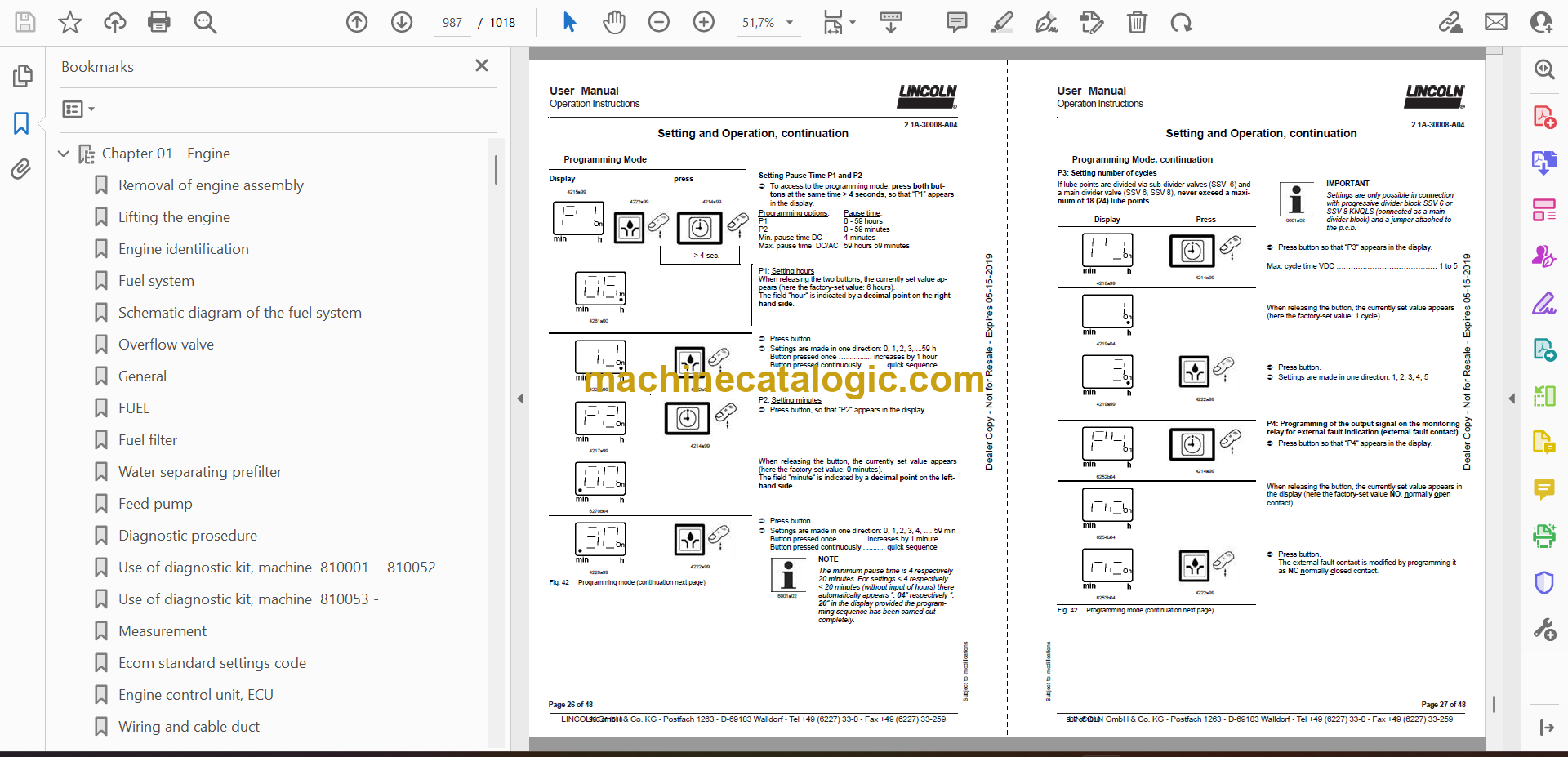The width and height of the screenshot is (1568, 757).
Task: Jump to 'Engine identification' bookmark
Action: coord(184,249)
